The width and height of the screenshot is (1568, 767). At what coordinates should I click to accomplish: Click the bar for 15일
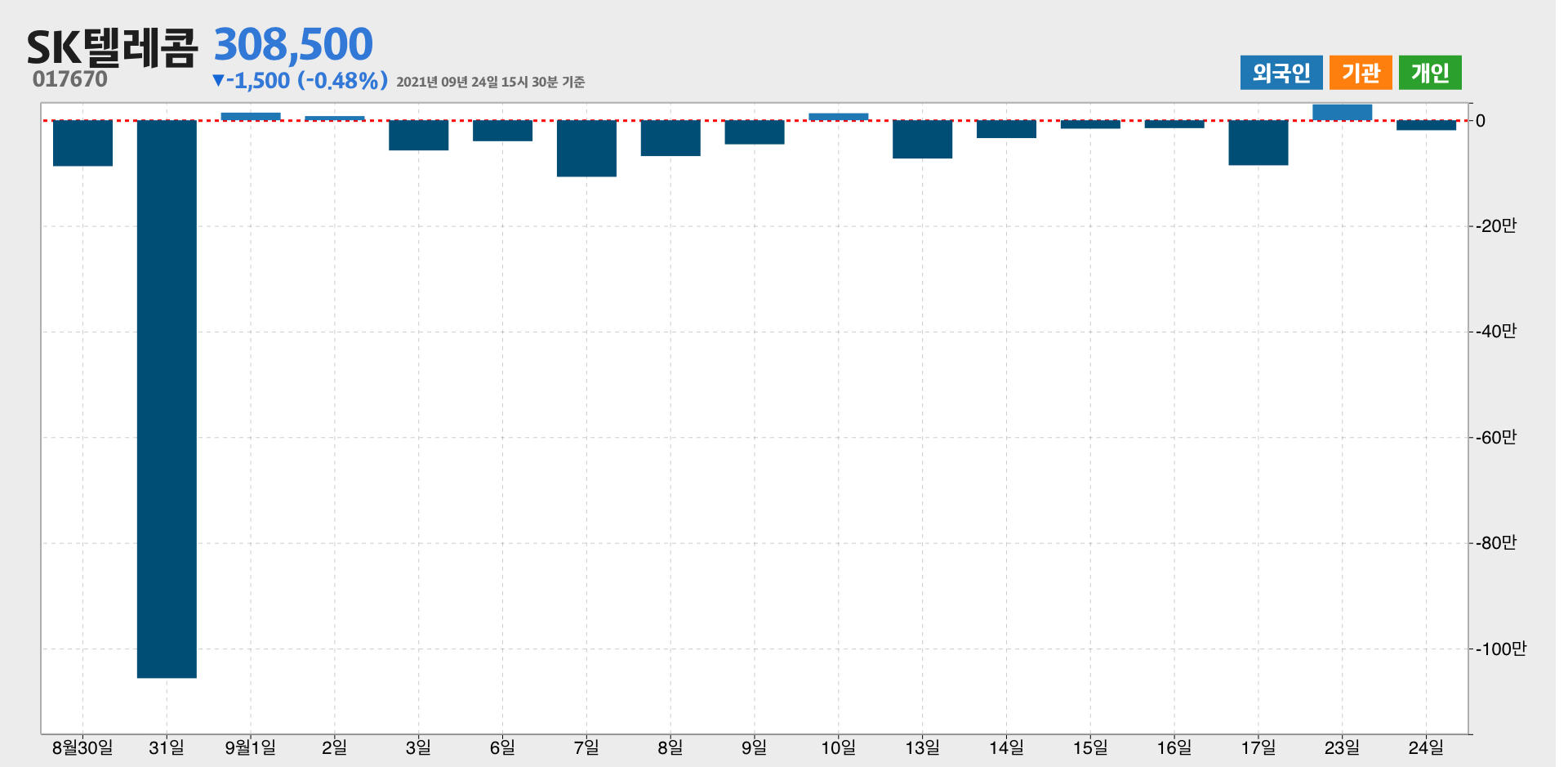1090,124
